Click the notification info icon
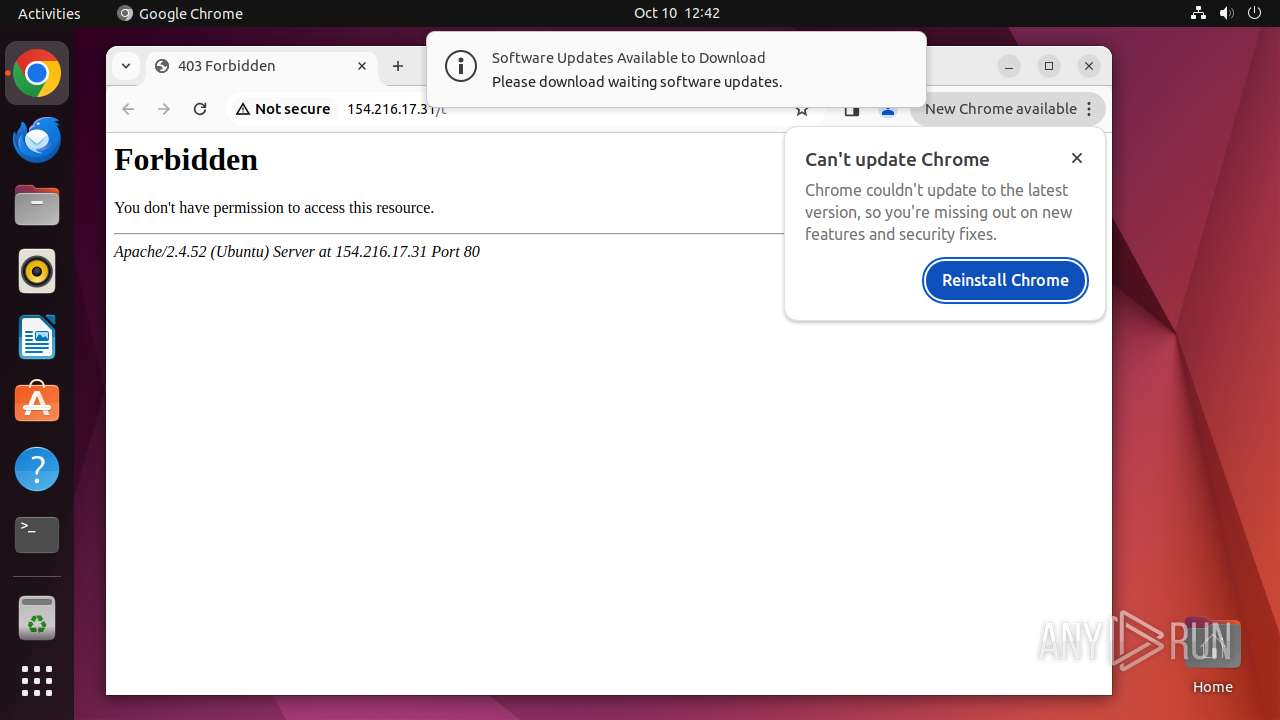The height and width of the screenshot is (720, 1280). pyautogui.click(x=461, y=68)
